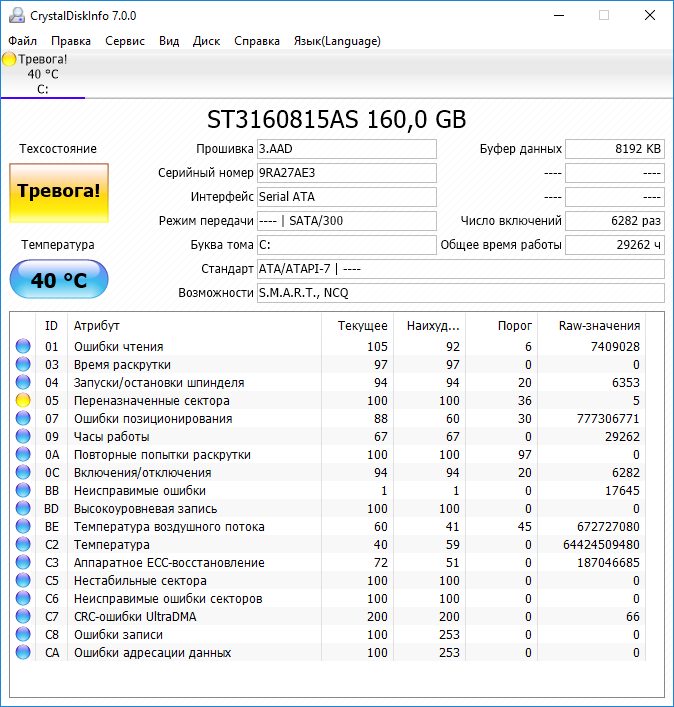The height and width of the screenshot is (707, 674).
Task: Click the blue status orb for Ошибки чтения
Action: 23,346
